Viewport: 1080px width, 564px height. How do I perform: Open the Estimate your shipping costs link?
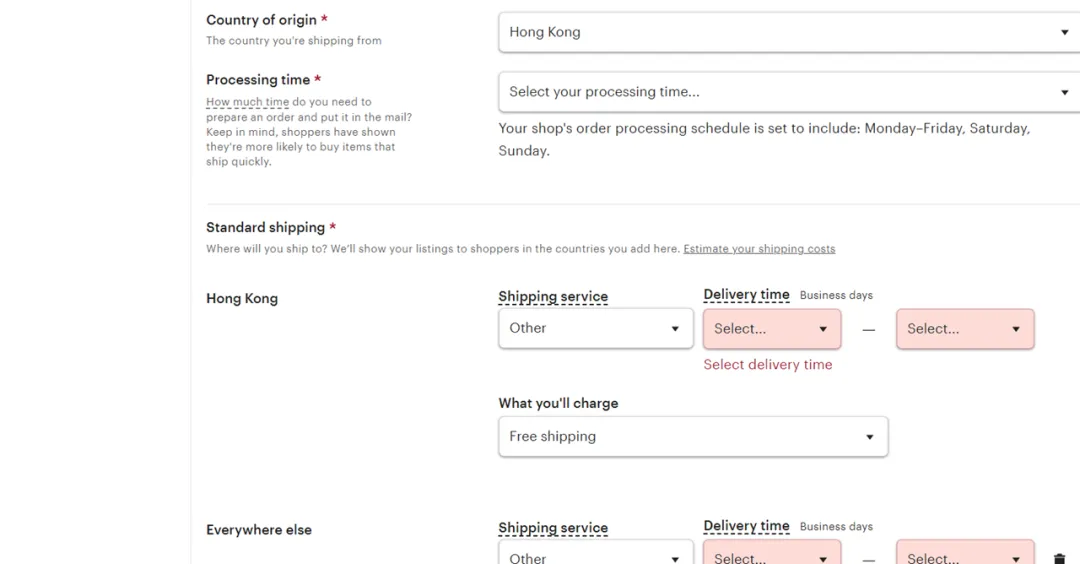click(x=759, y=249)
